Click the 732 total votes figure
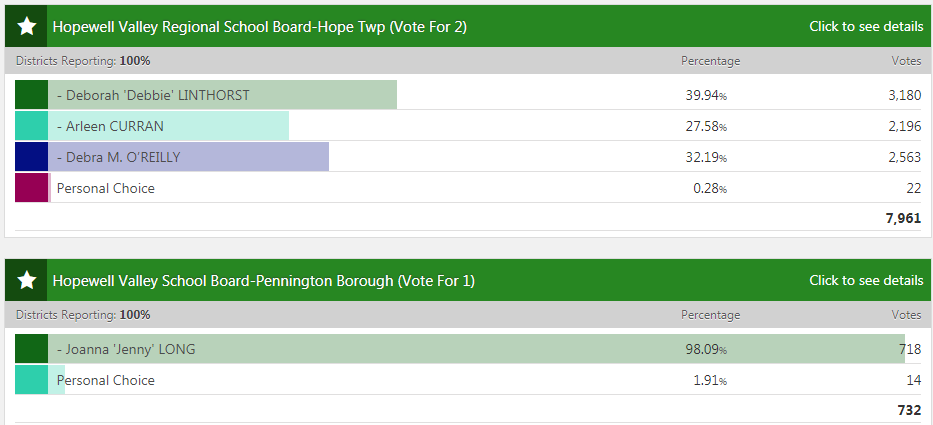Viewport: 933px width, 425px height. (x=909, y=410)
